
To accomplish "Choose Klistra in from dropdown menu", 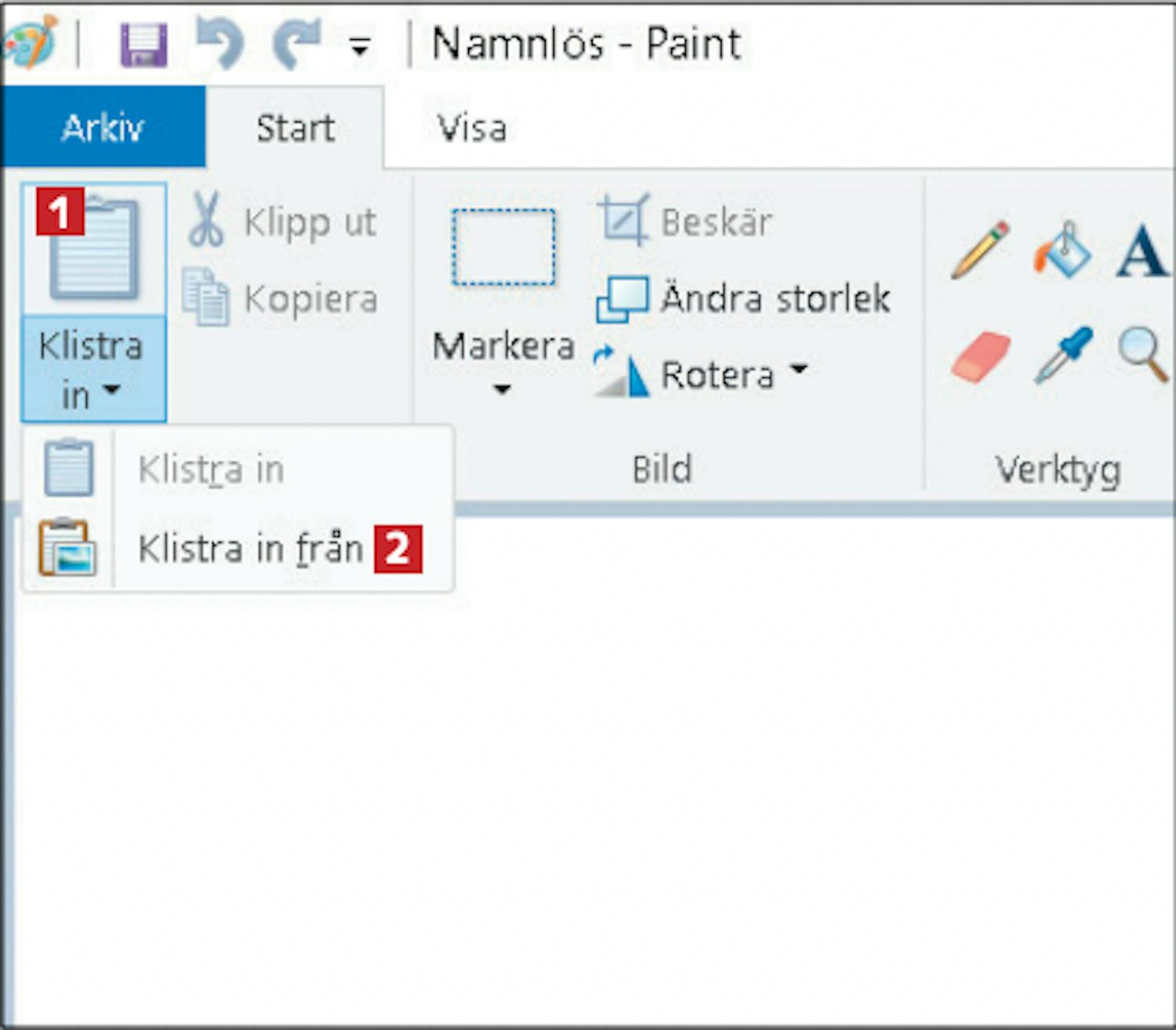I will (x=238, y=470).
